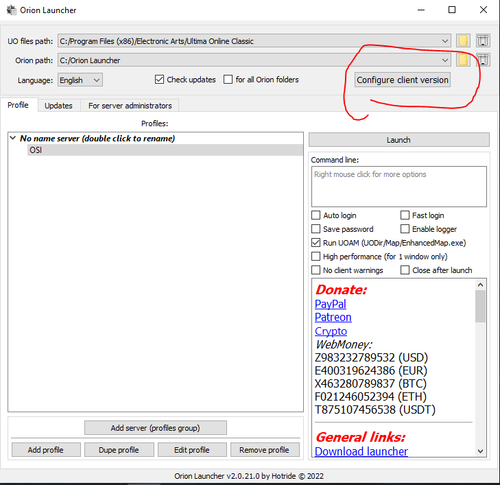The height and width of the screenshot is (485, 500).
Task: Click the Orion Launcher title bar icon
Action: [x=11, y=10]
